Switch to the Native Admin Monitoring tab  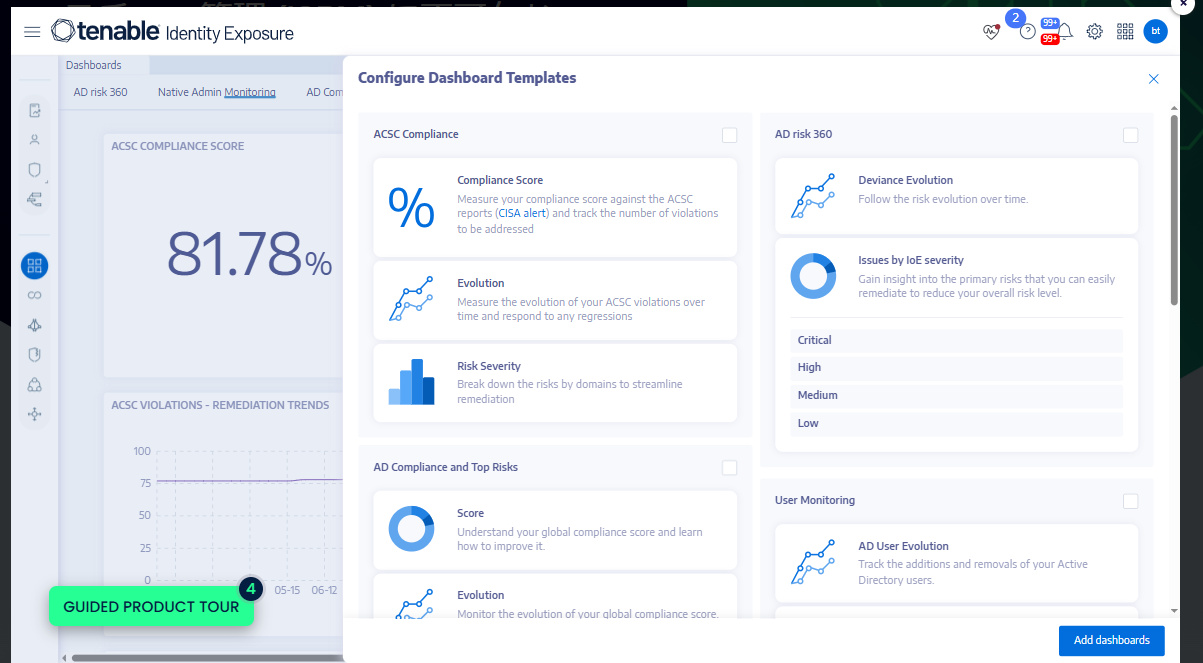tap(217, 92)
